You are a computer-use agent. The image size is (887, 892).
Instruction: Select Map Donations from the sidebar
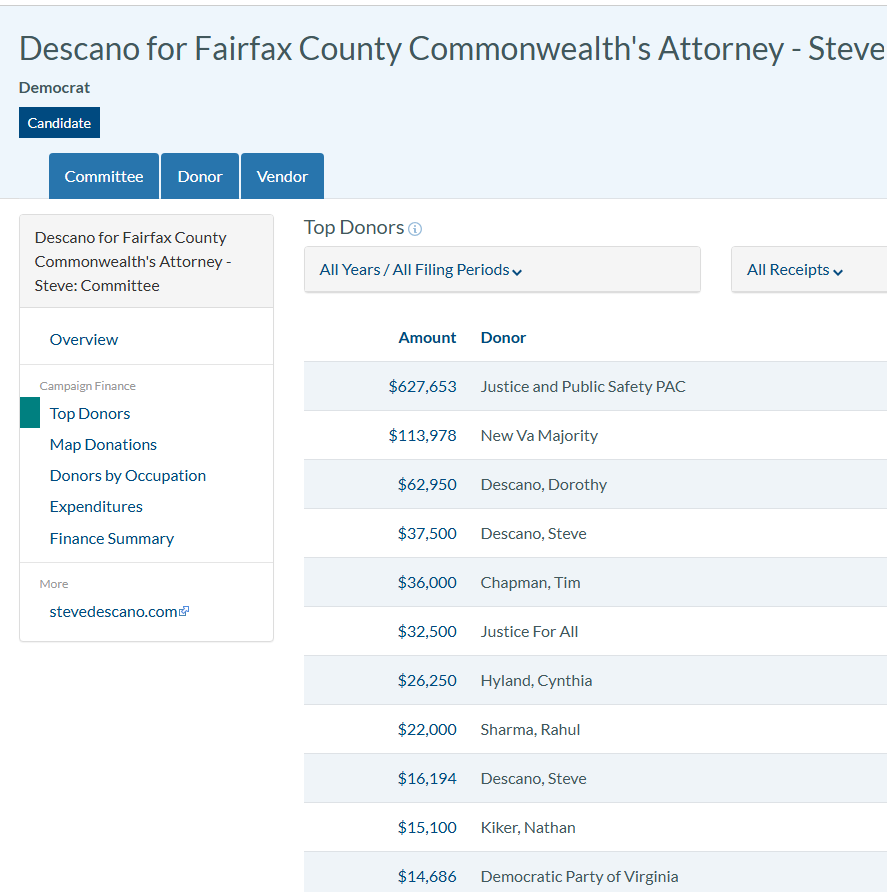click(x=103, y=444)
